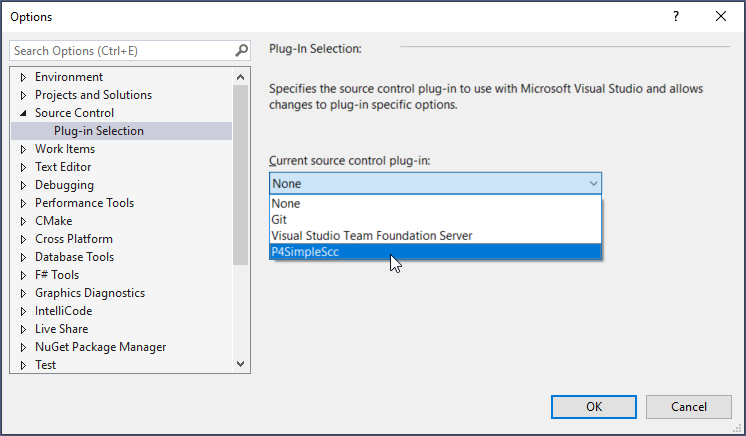Screen dimensions: 746x436
Task: Expand the Performance Tools arrow
Action: click(23, 203)
